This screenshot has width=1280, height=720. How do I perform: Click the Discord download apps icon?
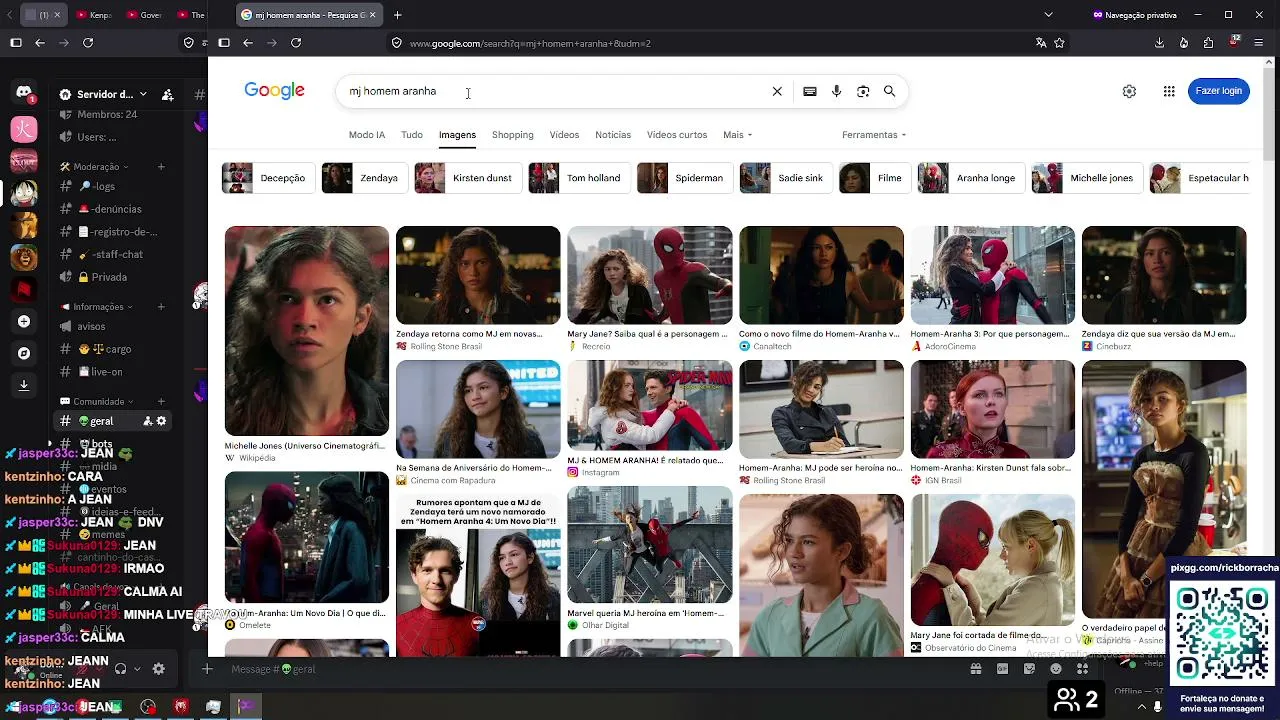[x=24, y=385]
